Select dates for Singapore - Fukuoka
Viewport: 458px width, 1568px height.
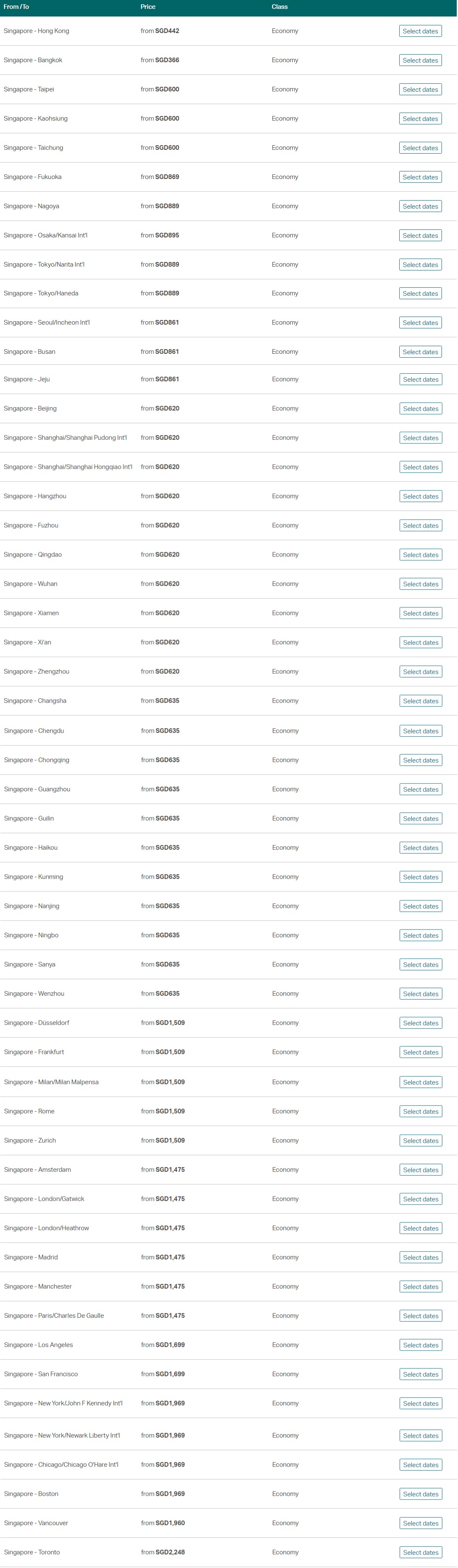pos(420,177)
